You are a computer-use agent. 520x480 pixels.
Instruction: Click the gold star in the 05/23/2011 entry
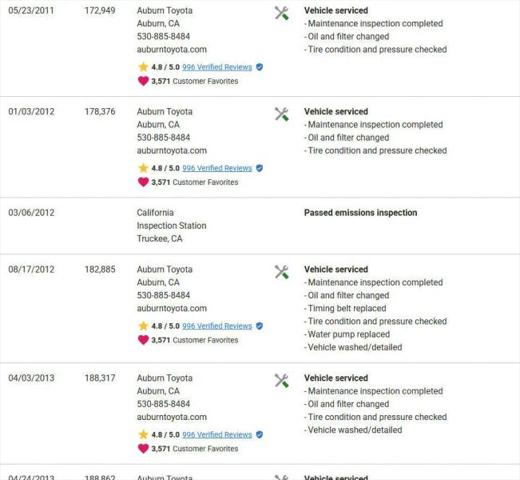[143, 67]
